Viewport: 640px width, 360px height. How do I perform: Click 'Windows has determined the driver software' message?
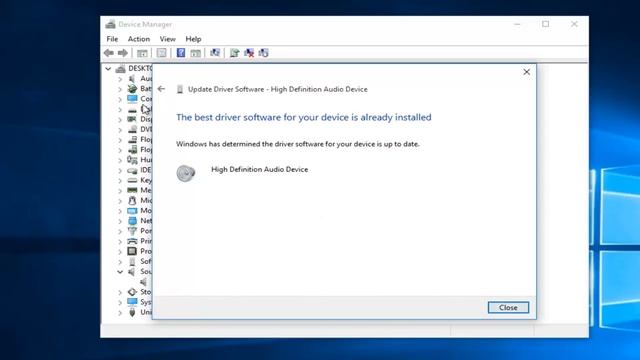pos(298,144)
